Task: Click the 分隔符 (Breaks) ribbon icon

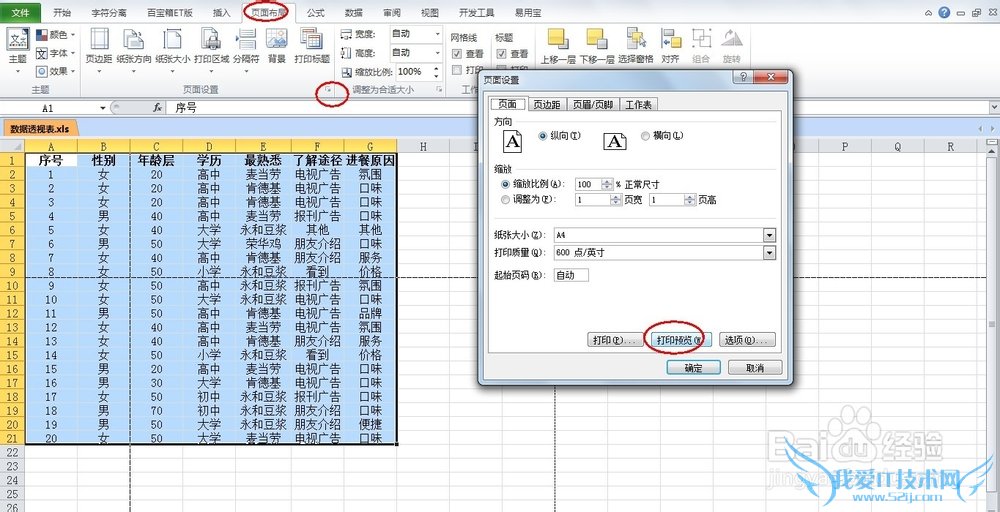Action: coord(246,45)
